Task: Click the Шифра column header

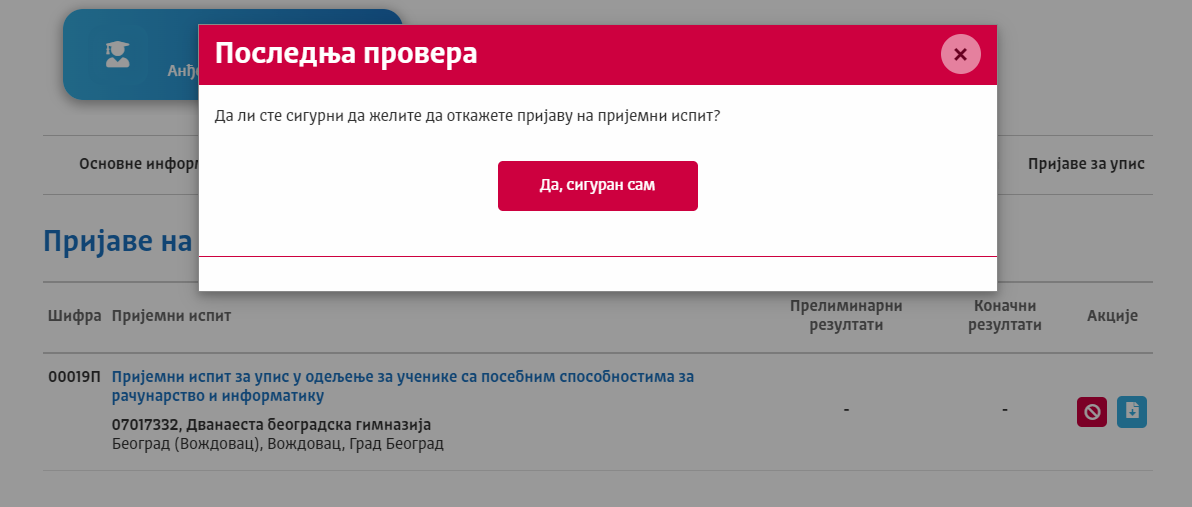Action: [75, 316]
